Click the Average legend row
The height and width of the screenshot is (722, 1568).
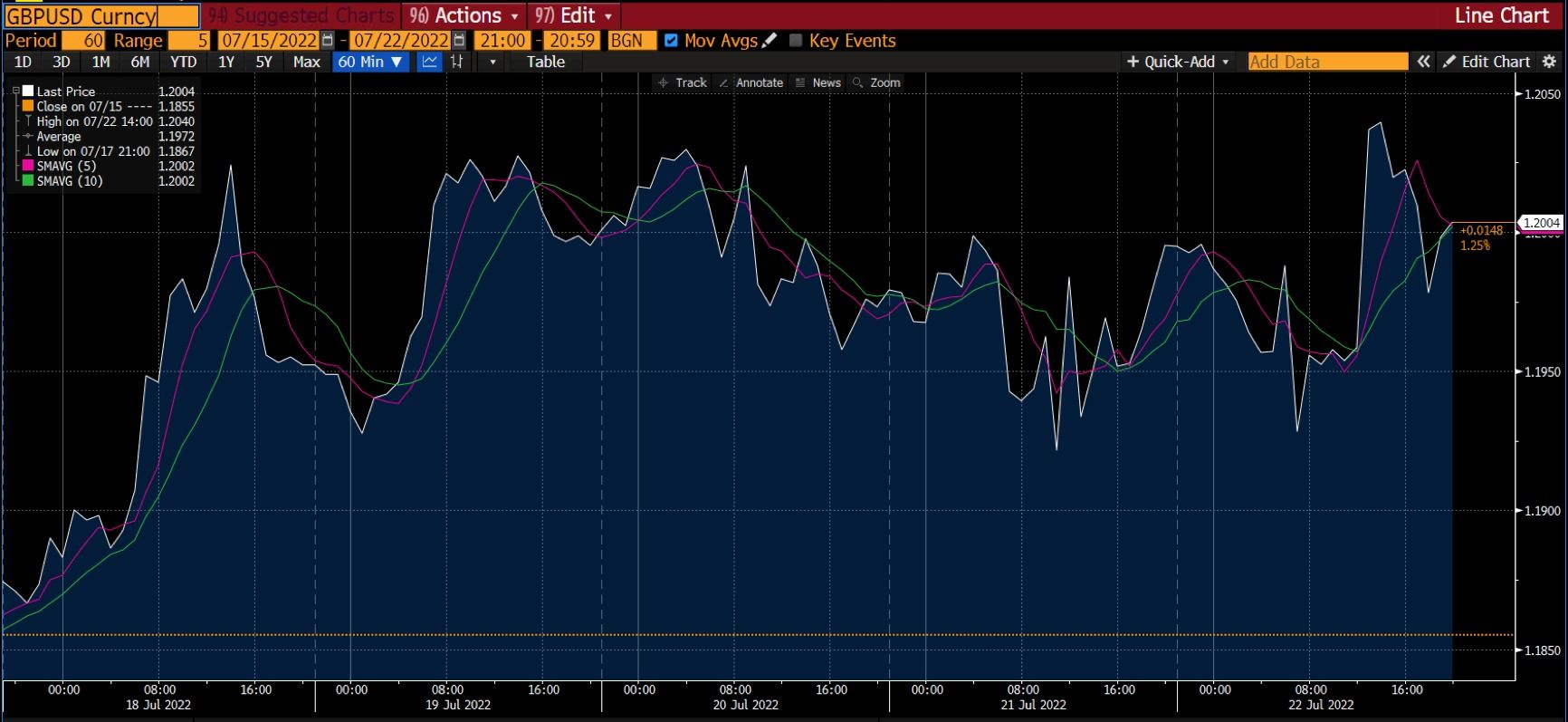pos(109,136)
